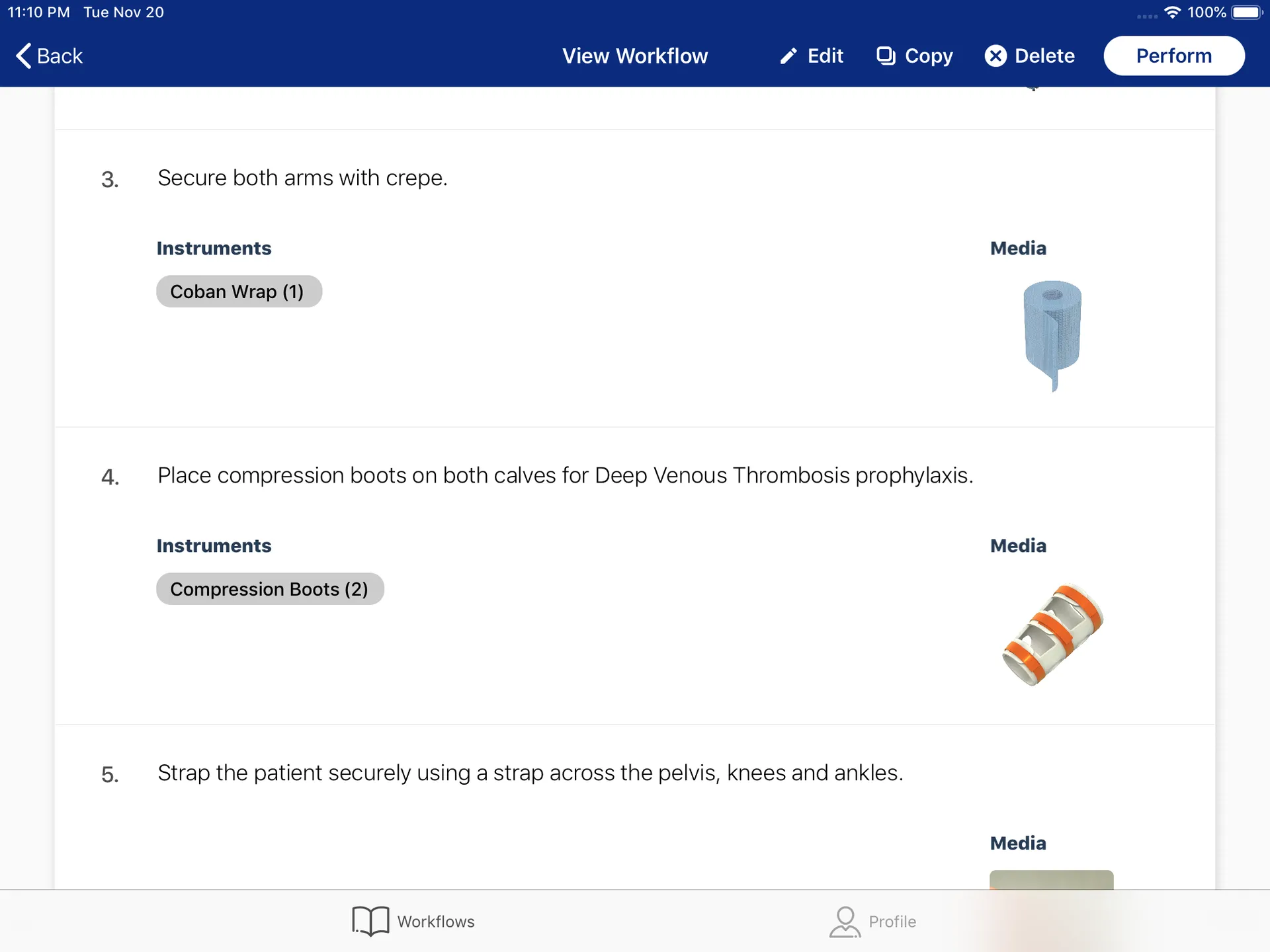Select step 4 compression boots instruction text
Viewport: 1270px width, 952px height.
pyautogui.click(x=566, y=475)
